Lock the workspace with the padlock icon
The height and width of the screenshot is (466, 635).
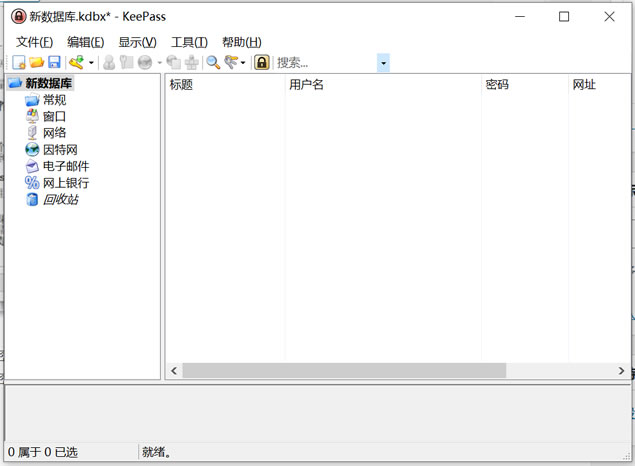pyautogui.click(x=262, y=62)
